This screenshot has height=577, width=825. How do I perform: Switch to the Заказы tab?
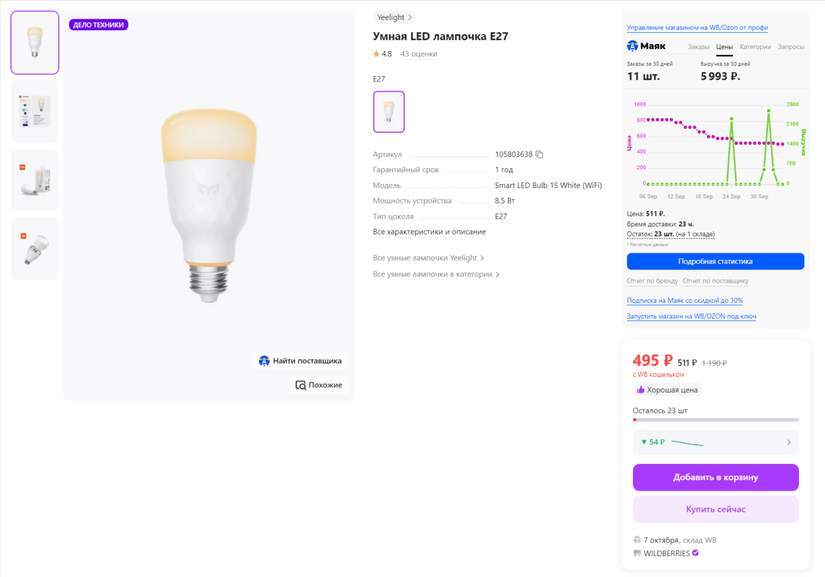tap(698, 47)
